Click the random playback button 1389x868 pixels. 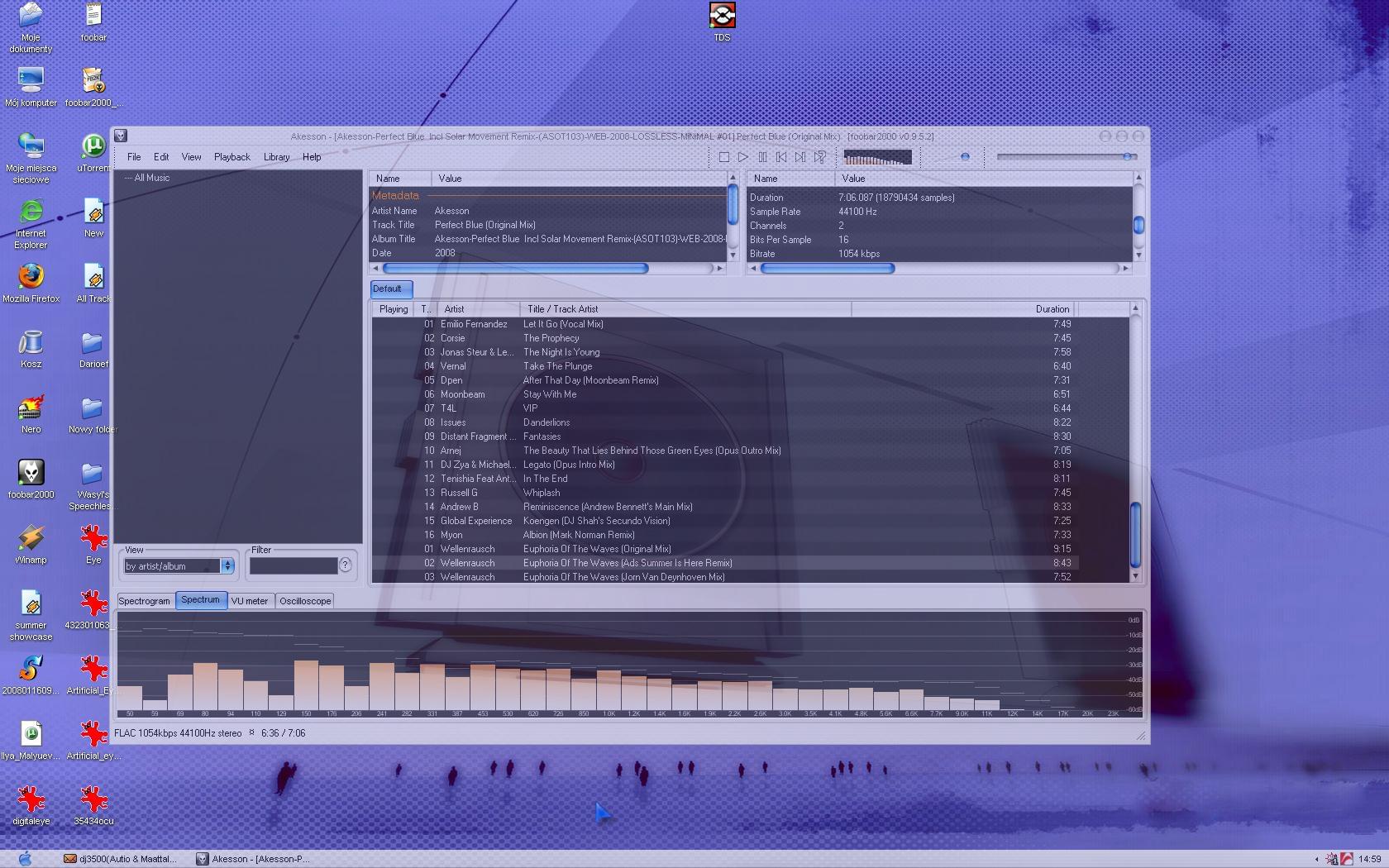pos(819,157)
